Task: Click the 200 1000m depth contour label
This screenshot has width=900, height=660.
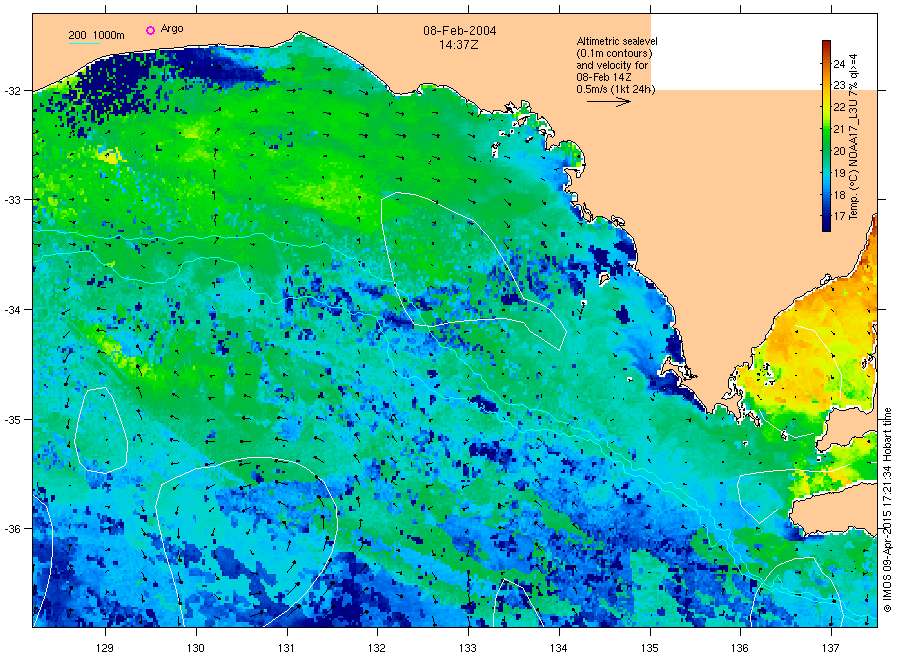Action: (96, 35)
